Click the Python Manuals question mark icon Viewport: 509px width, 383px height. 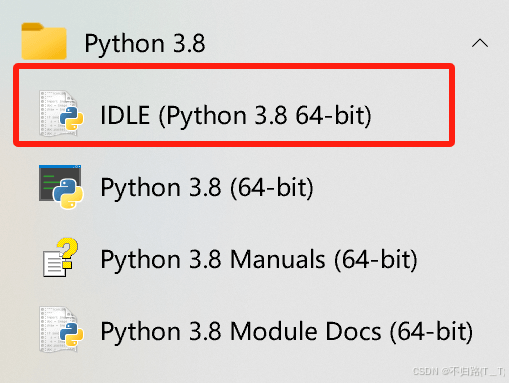(x=60, y=257)
